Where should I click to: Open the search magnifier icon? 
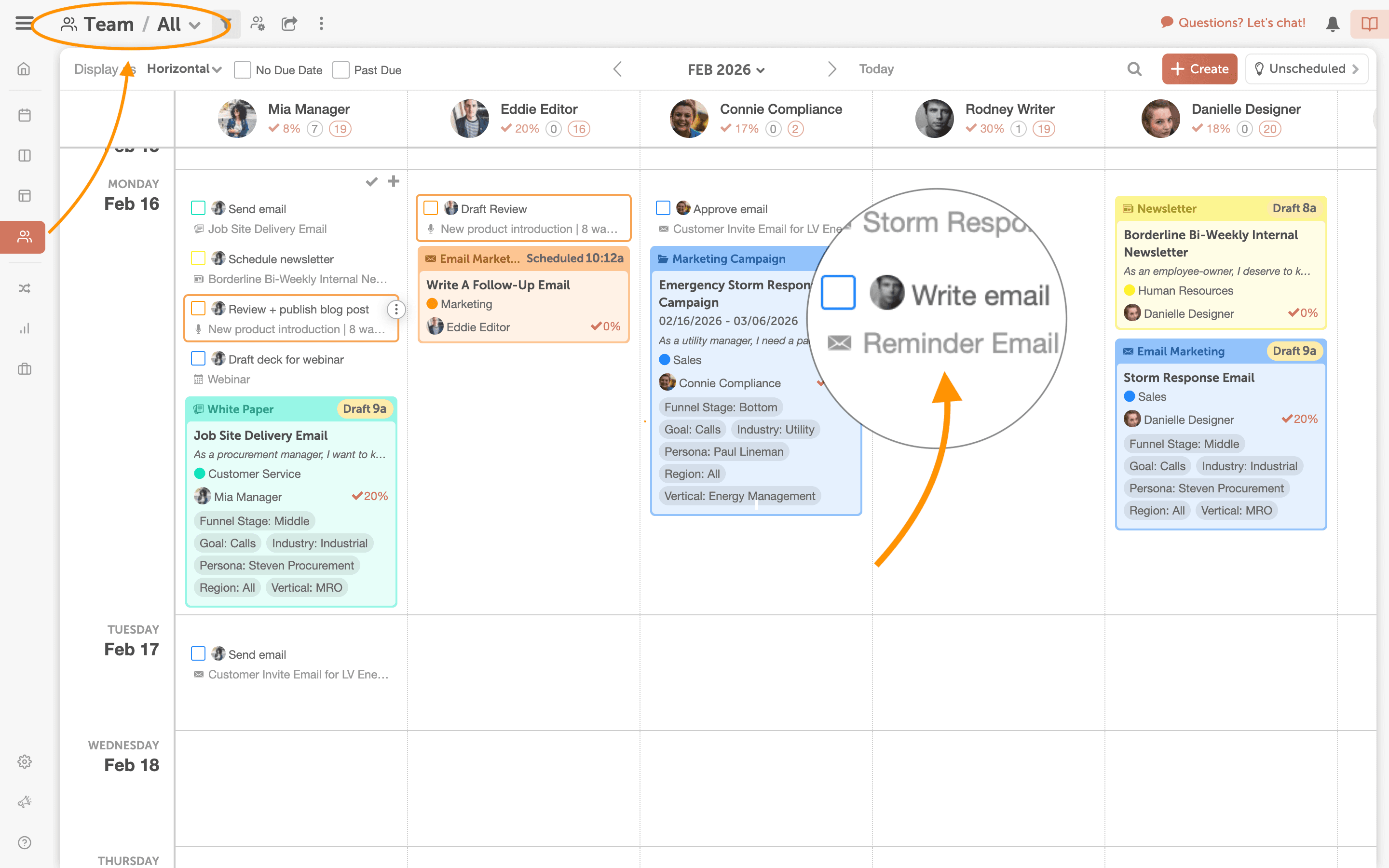1133,69
